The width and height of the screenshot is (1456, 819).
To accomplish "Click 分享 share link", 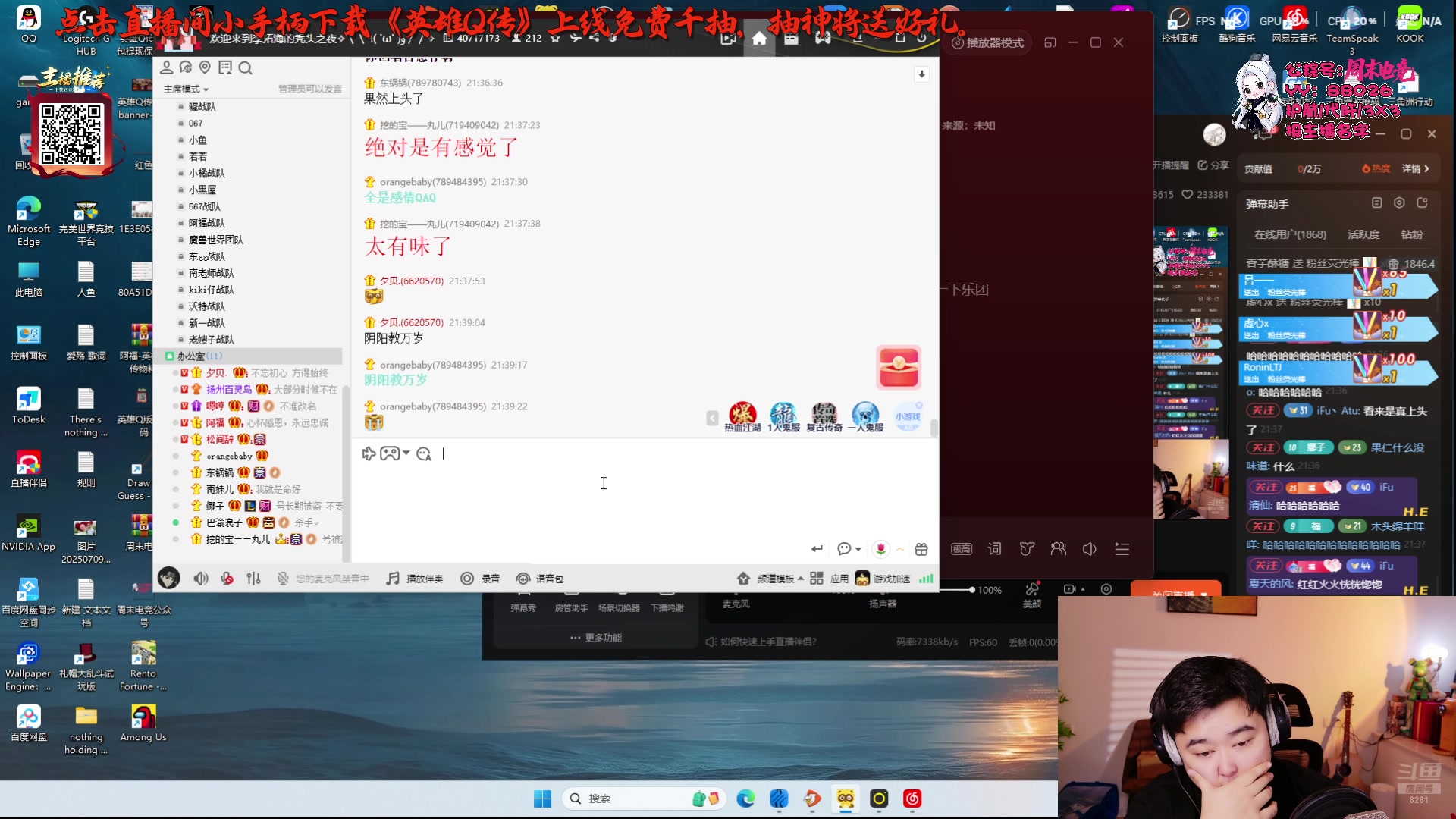I will [x=1213, y=165].
